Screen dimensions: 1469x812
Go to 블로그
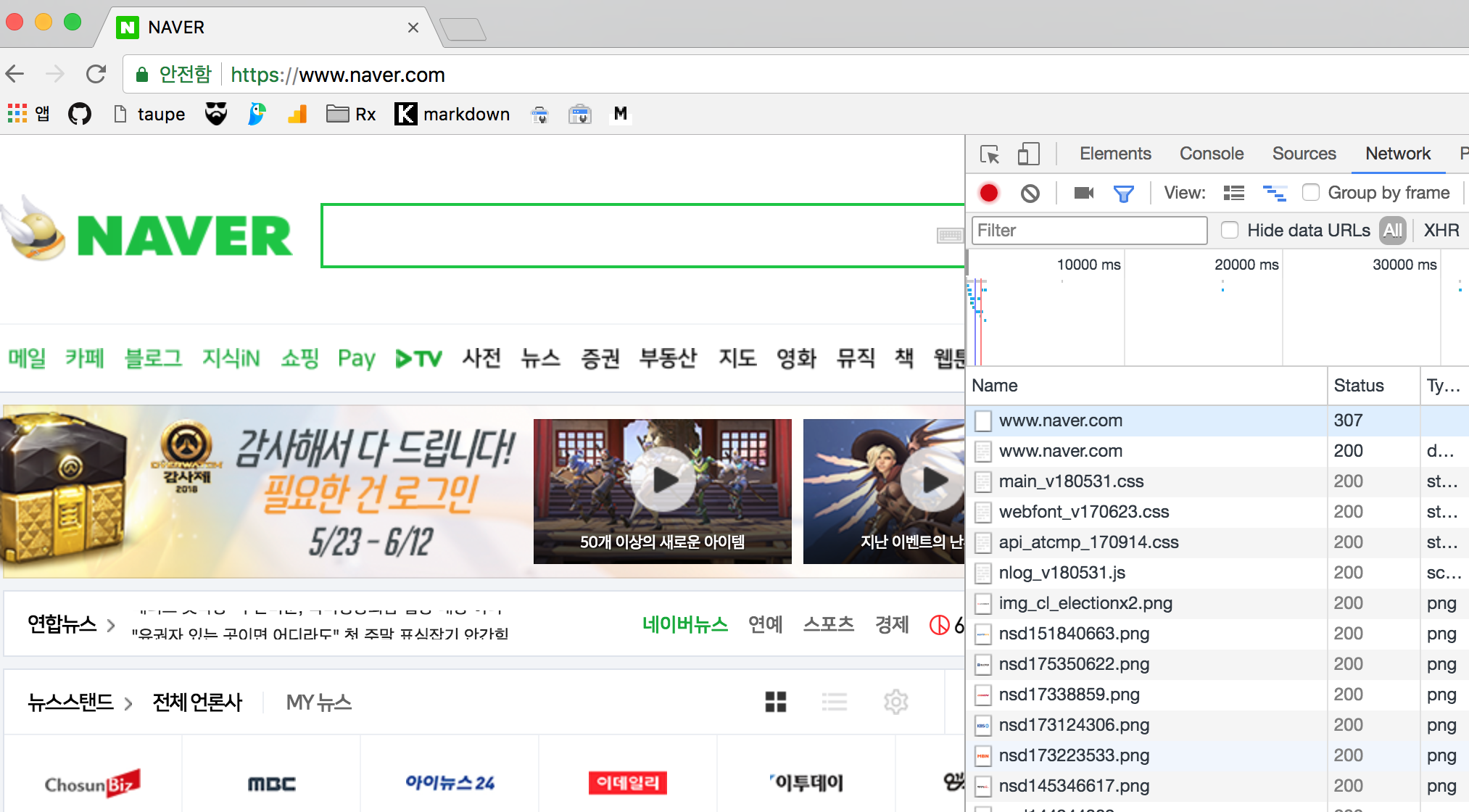point(153,358)
